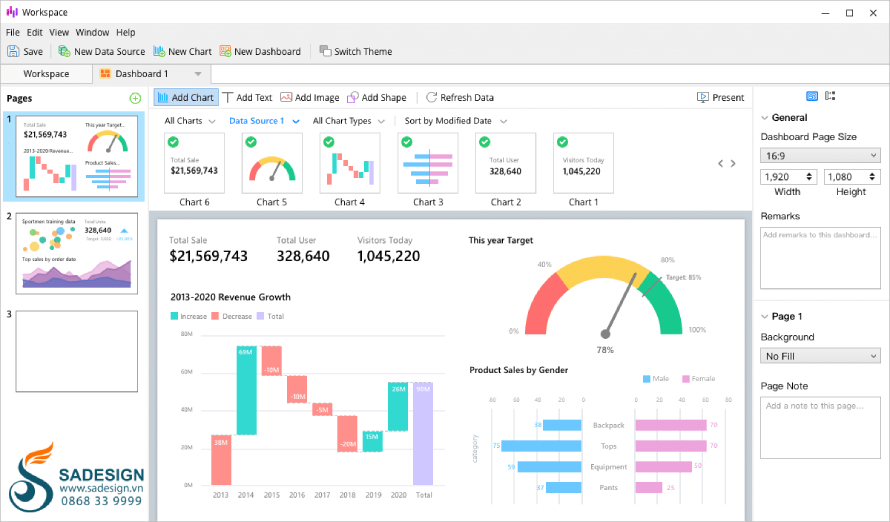Collapse the General section
The width and height of the screenshot is (890, 522).
[x=764, y=118]
